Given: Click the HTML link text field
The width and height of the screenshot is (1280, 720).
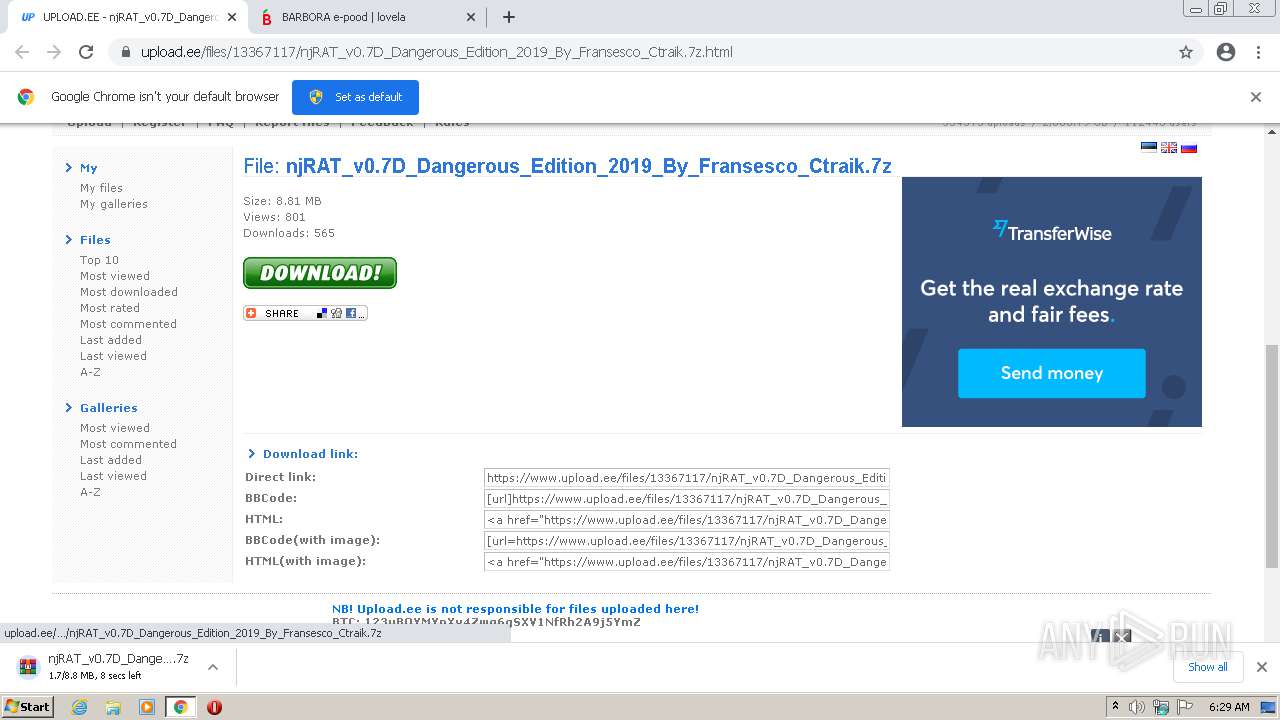Looking at the screenshot, I should [687, 520].
